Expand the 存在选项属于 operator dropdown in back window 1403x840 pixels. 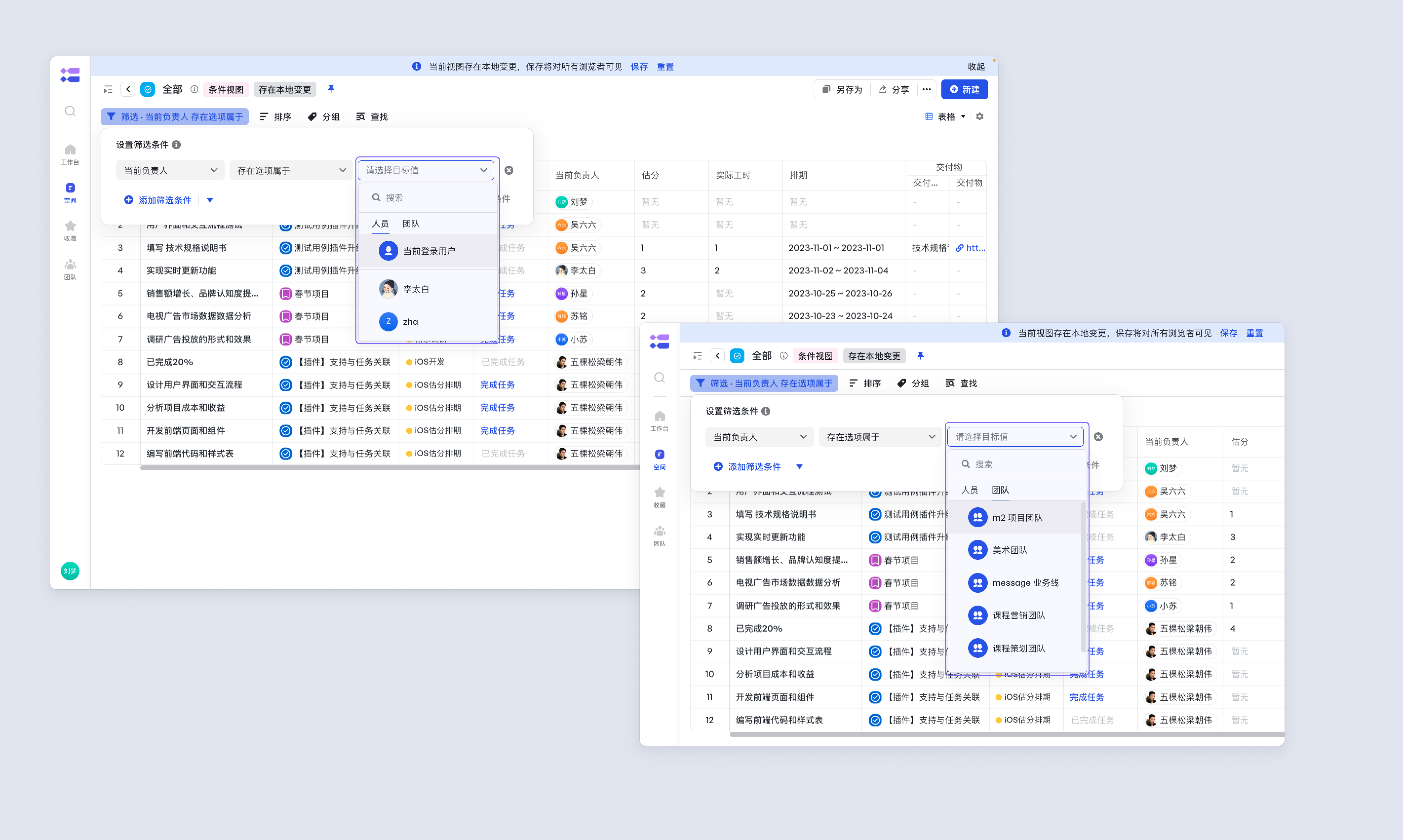point(291,170)
